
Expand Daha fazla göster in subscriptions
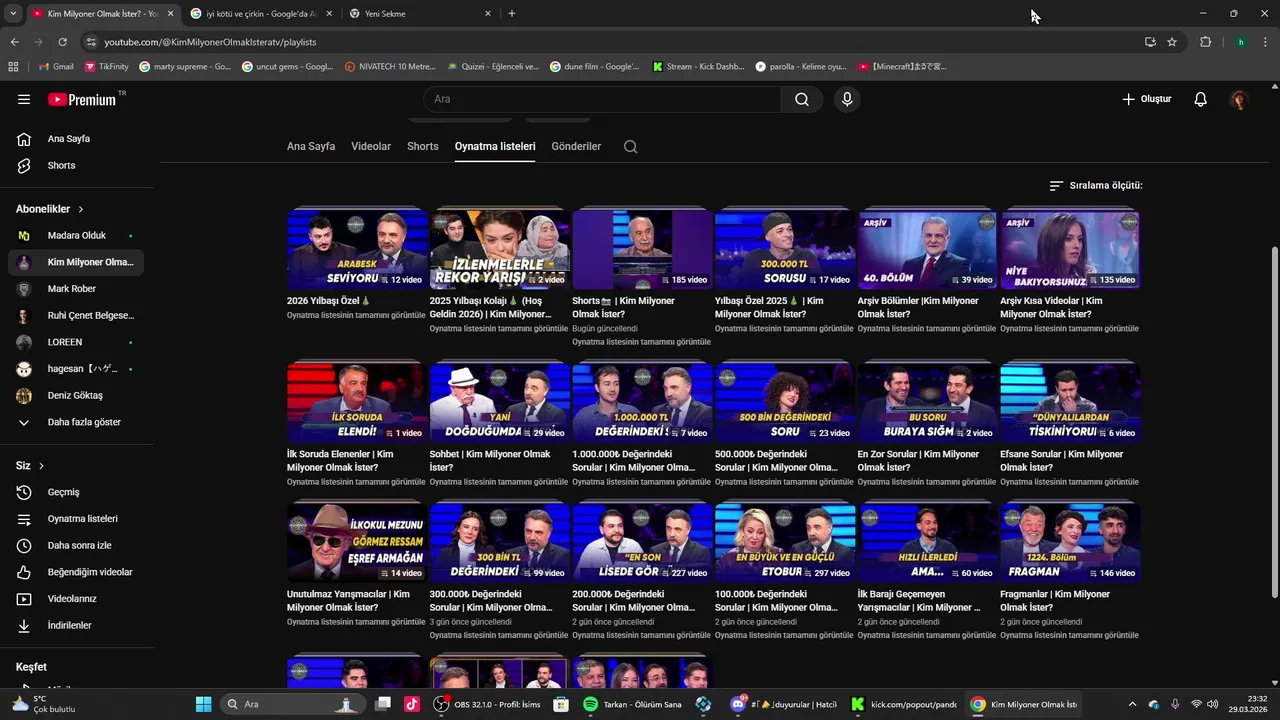(x=77, y=422)
